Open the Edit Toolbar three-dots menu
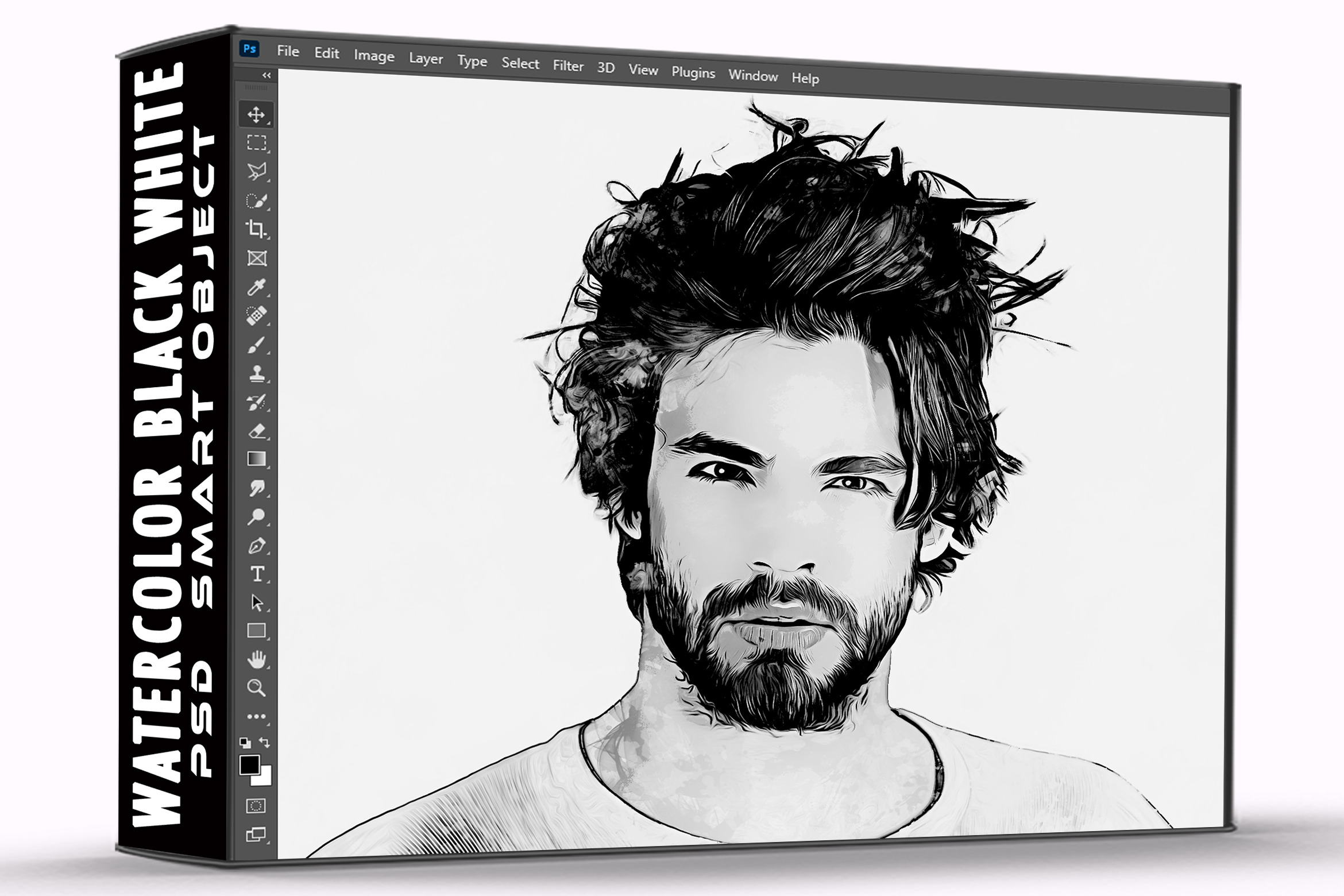This screenshot has width=1344, height=896. [256, 716]
